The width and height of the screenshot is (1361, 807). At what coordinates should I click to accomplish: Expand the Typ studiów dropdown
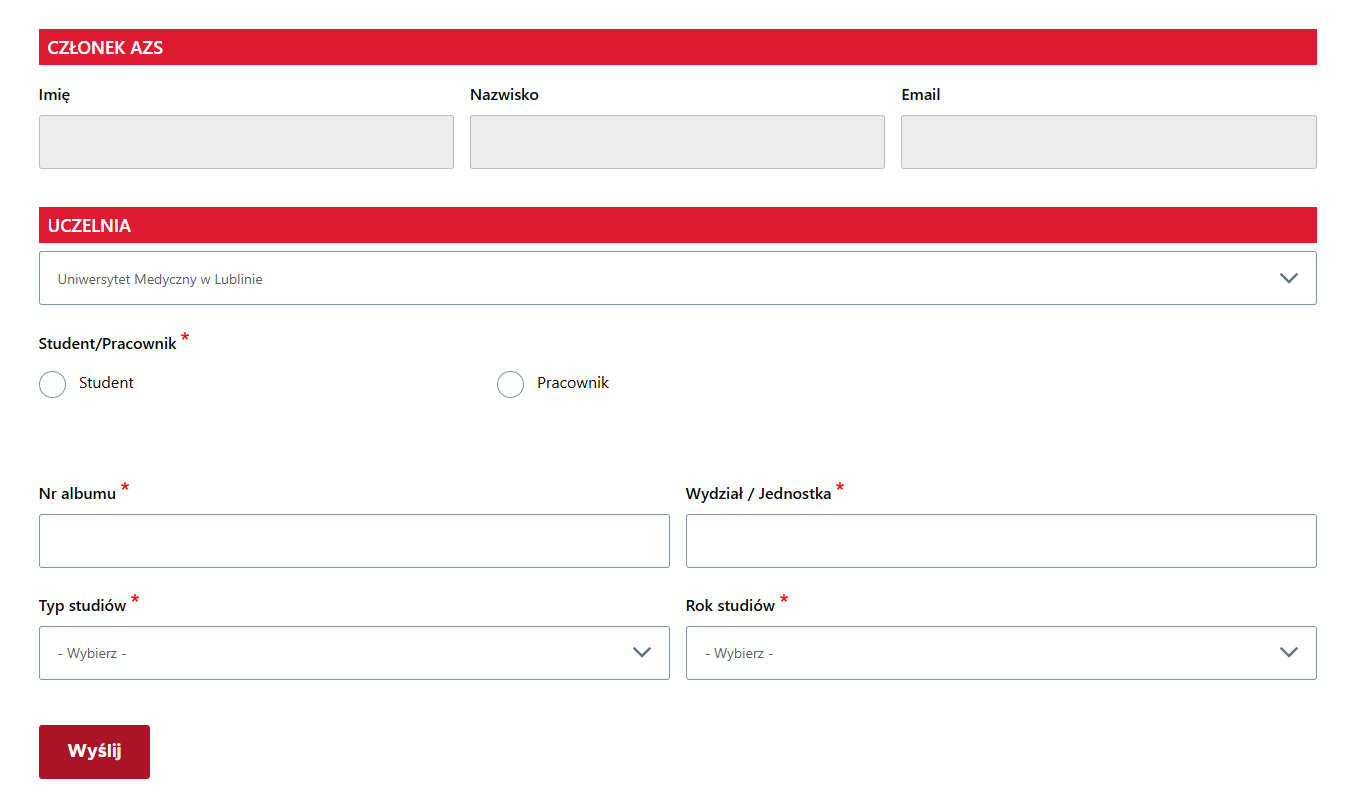354,653
